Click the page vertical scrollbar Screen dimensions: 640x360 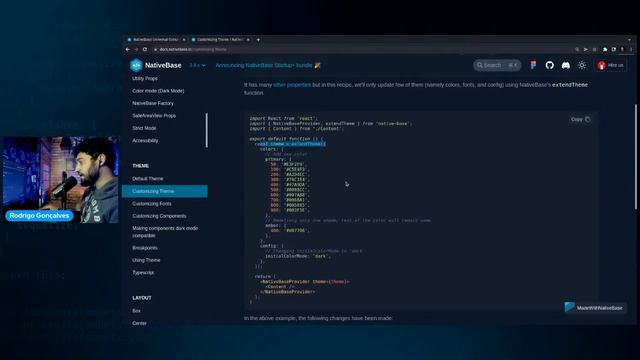pyautogui.click(x=635, y=157)
